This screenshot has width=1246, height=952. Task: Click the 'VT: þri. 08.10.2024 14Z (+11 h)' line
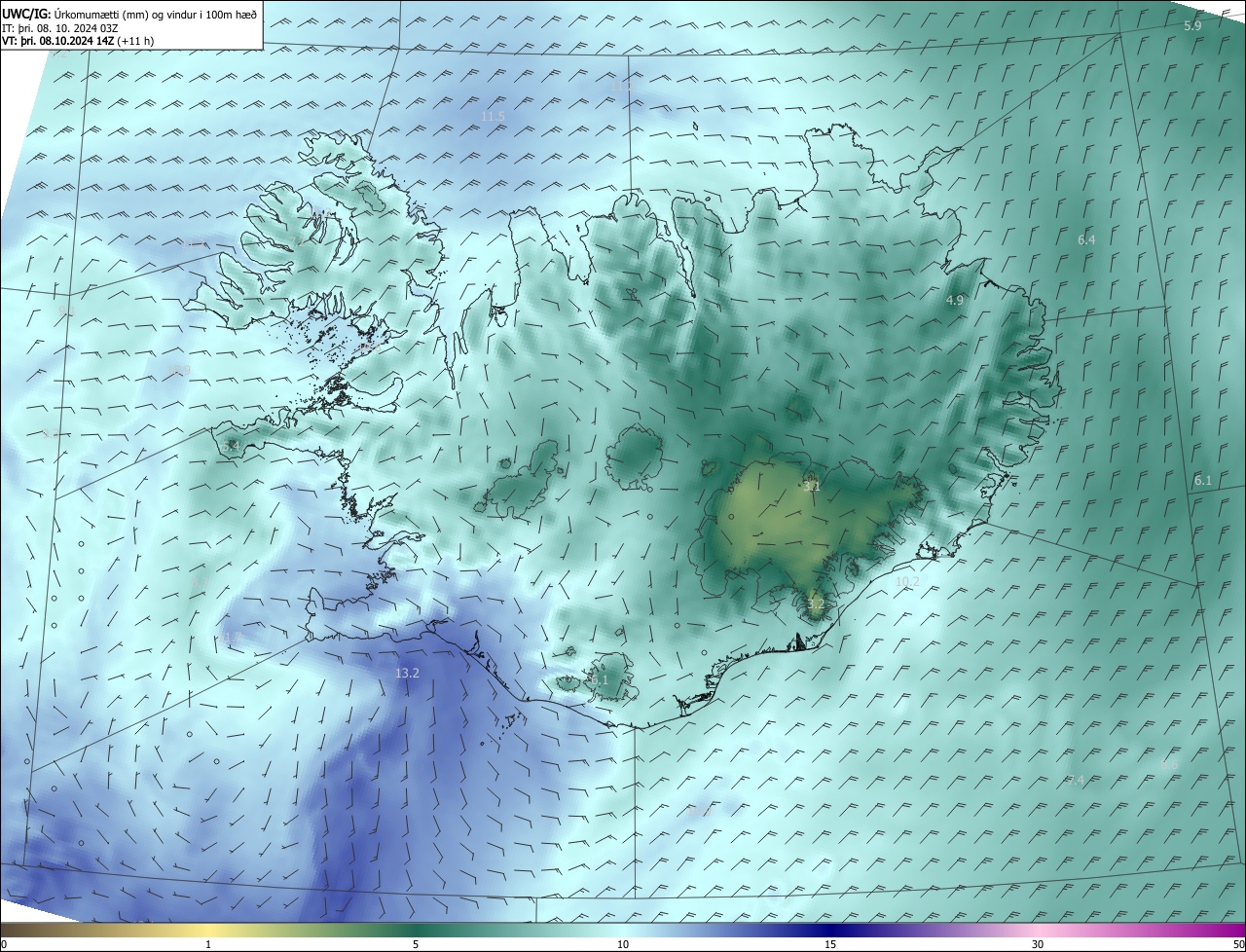[78, 41]
